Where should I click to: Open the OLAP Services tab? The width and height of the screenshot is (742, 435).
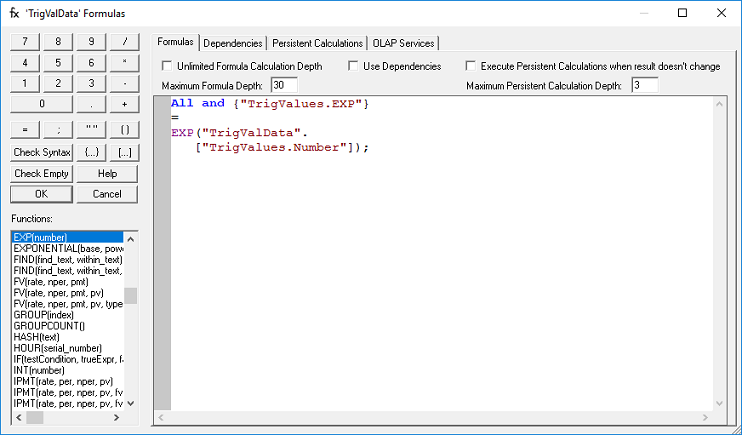404,43
